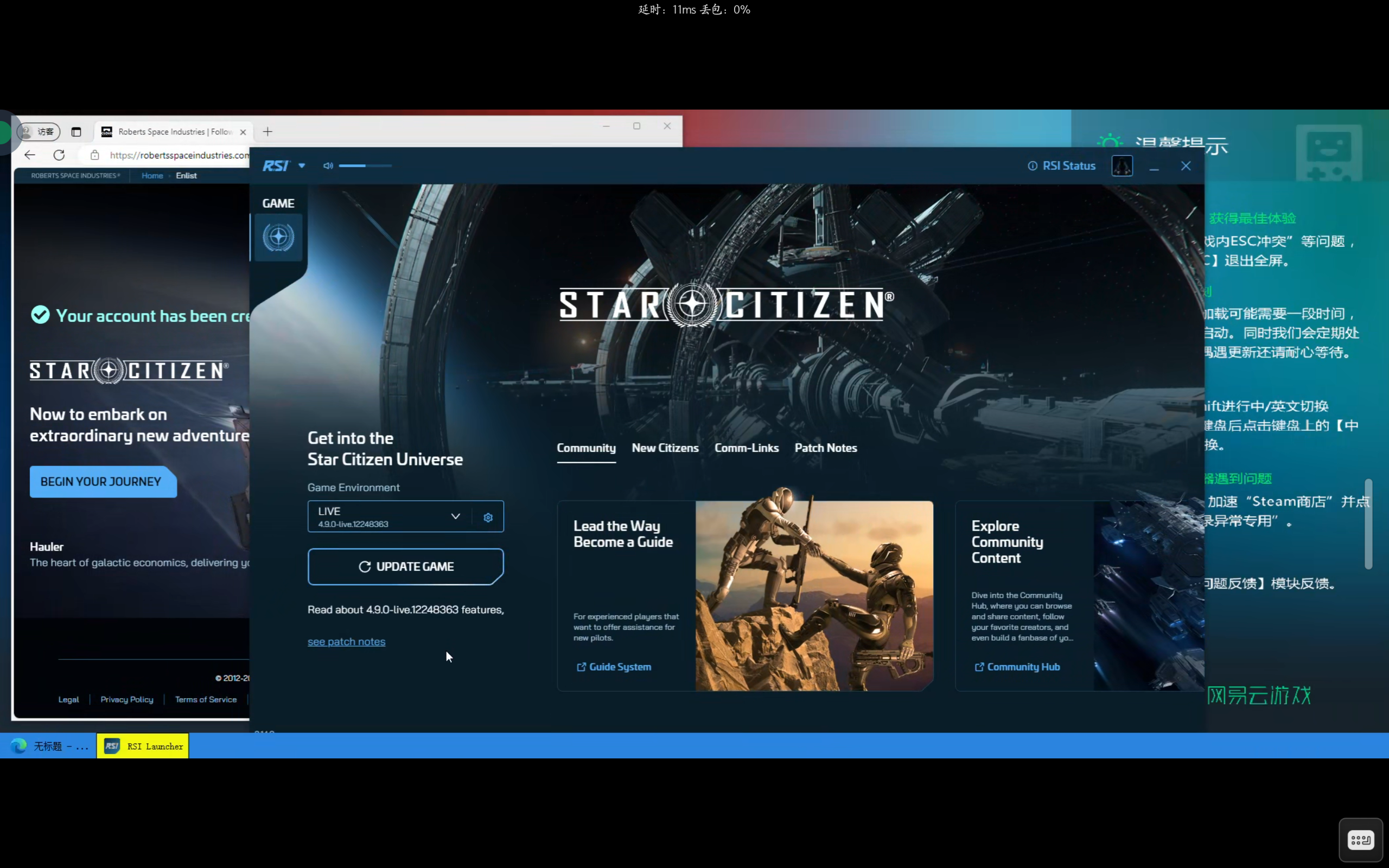Adjust the launcher volume slider
The image size is (1389, 868).
[365, 166]
